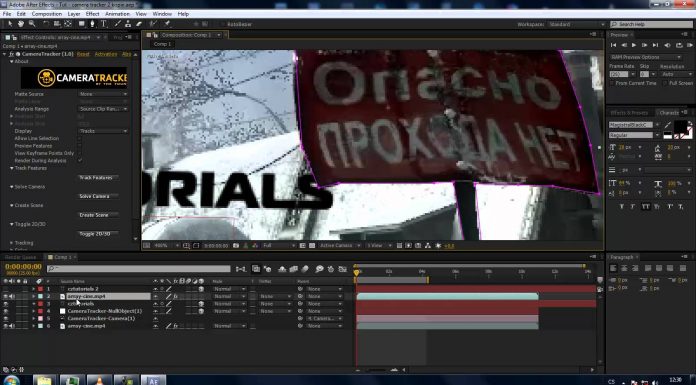Screen dimensions: 696x385
Task: Collapse the Track Features section
Action: (12, 168)
